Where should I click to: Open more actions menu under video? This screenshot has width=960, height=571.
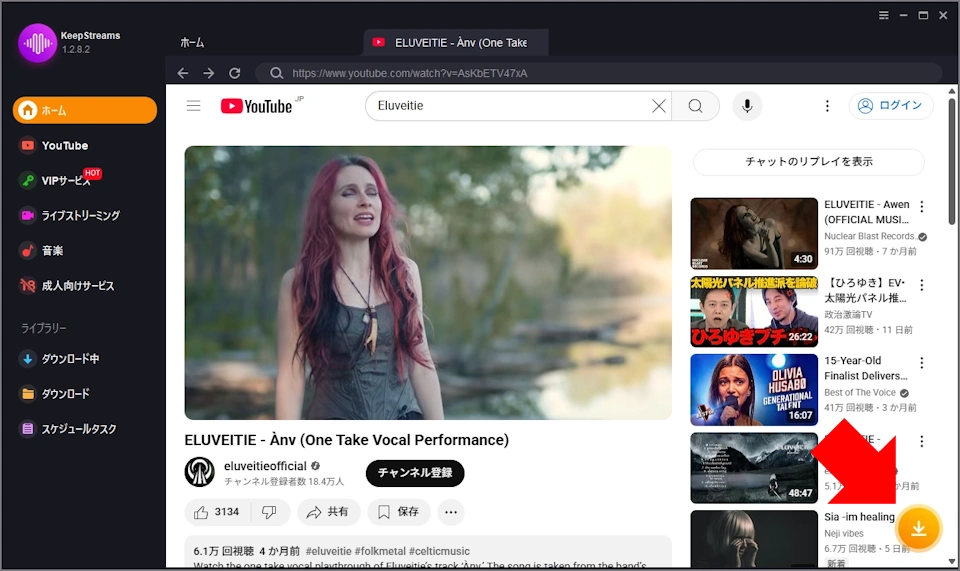[x=451, y=512]
